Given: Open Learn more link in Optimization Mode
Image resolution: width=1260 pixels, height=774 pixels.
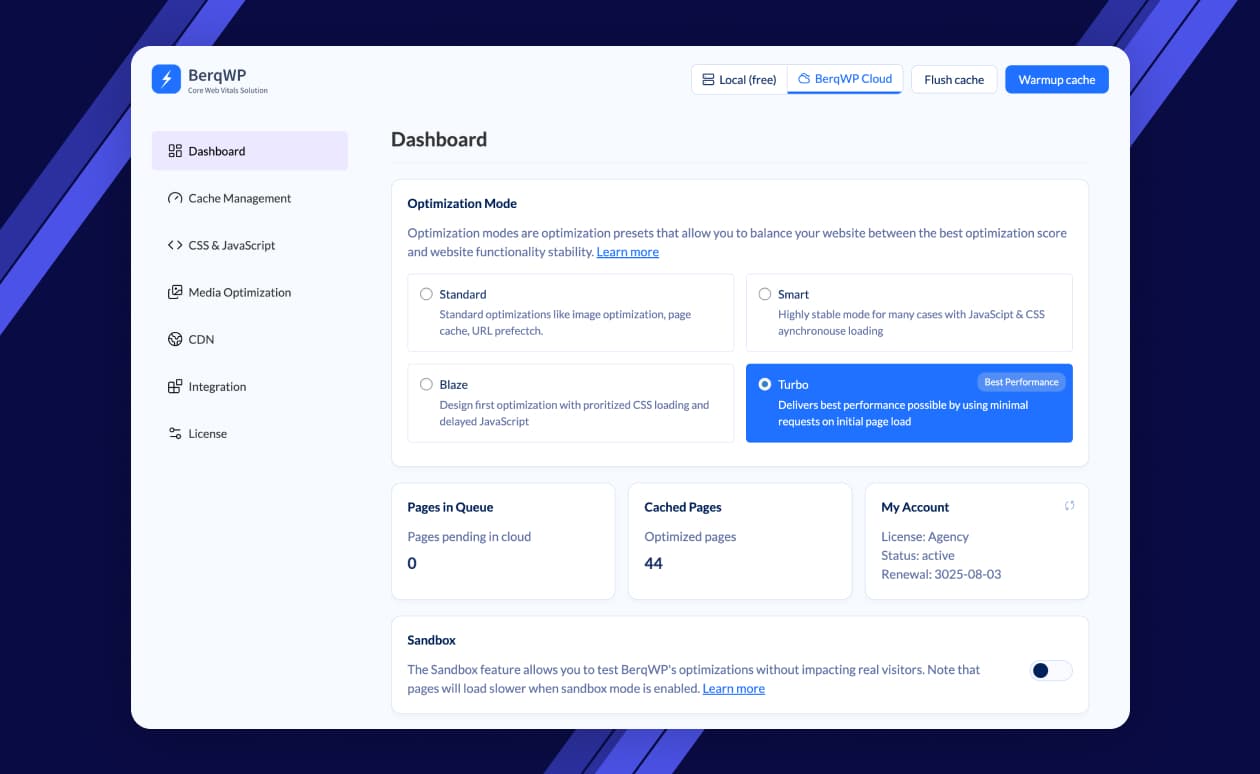Looking at the screenshot, I should pos(628,252).
